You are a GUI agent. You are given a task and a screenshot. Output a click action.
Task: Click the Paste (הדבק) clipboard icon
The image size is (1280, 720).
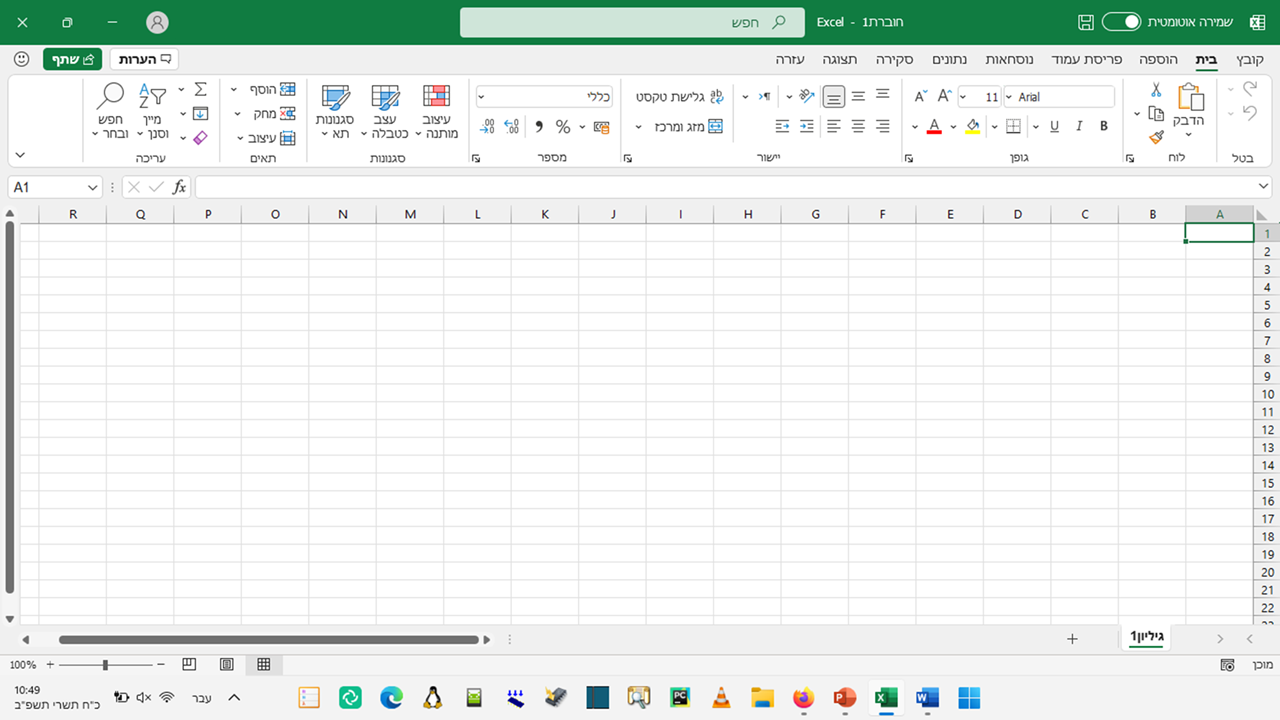(x=1190, y=97)
